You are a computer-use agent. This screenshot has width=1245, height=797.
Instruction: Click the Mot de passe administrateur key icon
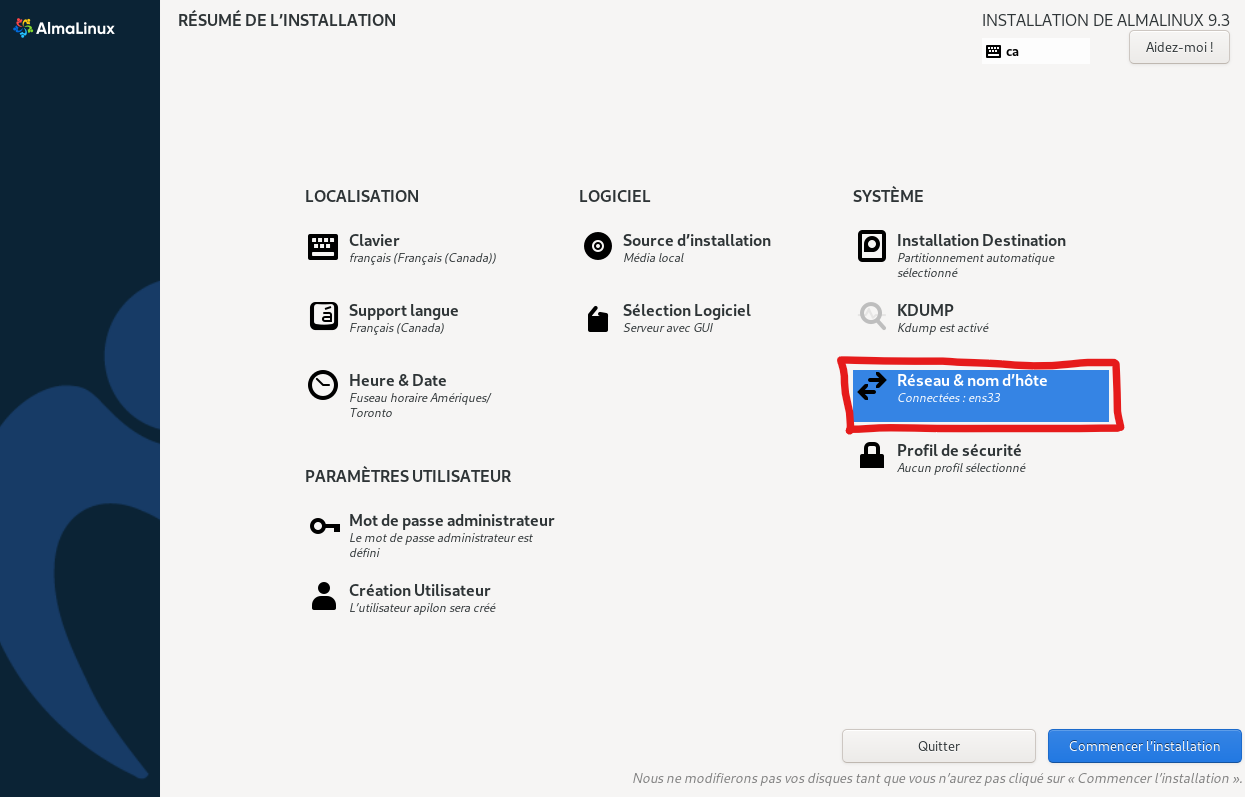coord(324,526)
